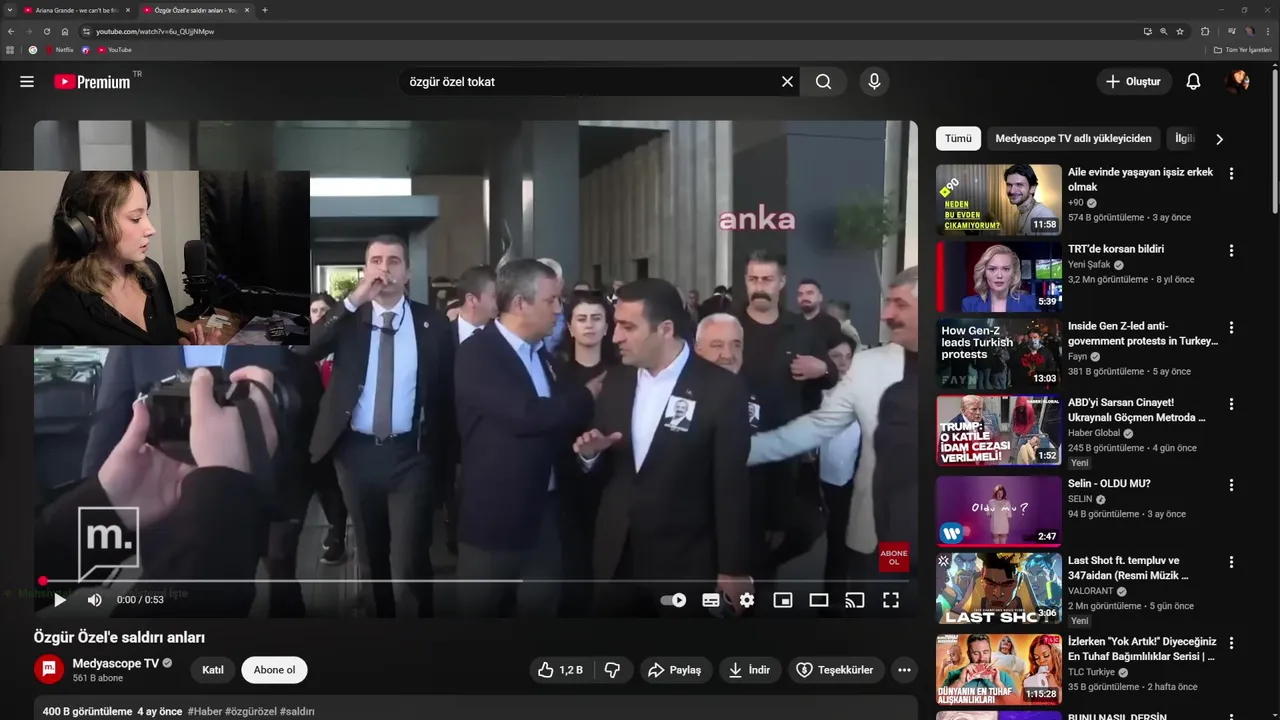Open YouTube notifications bell
The width and height of the screenshot is (1280, 720).
tap(1193, 82)
